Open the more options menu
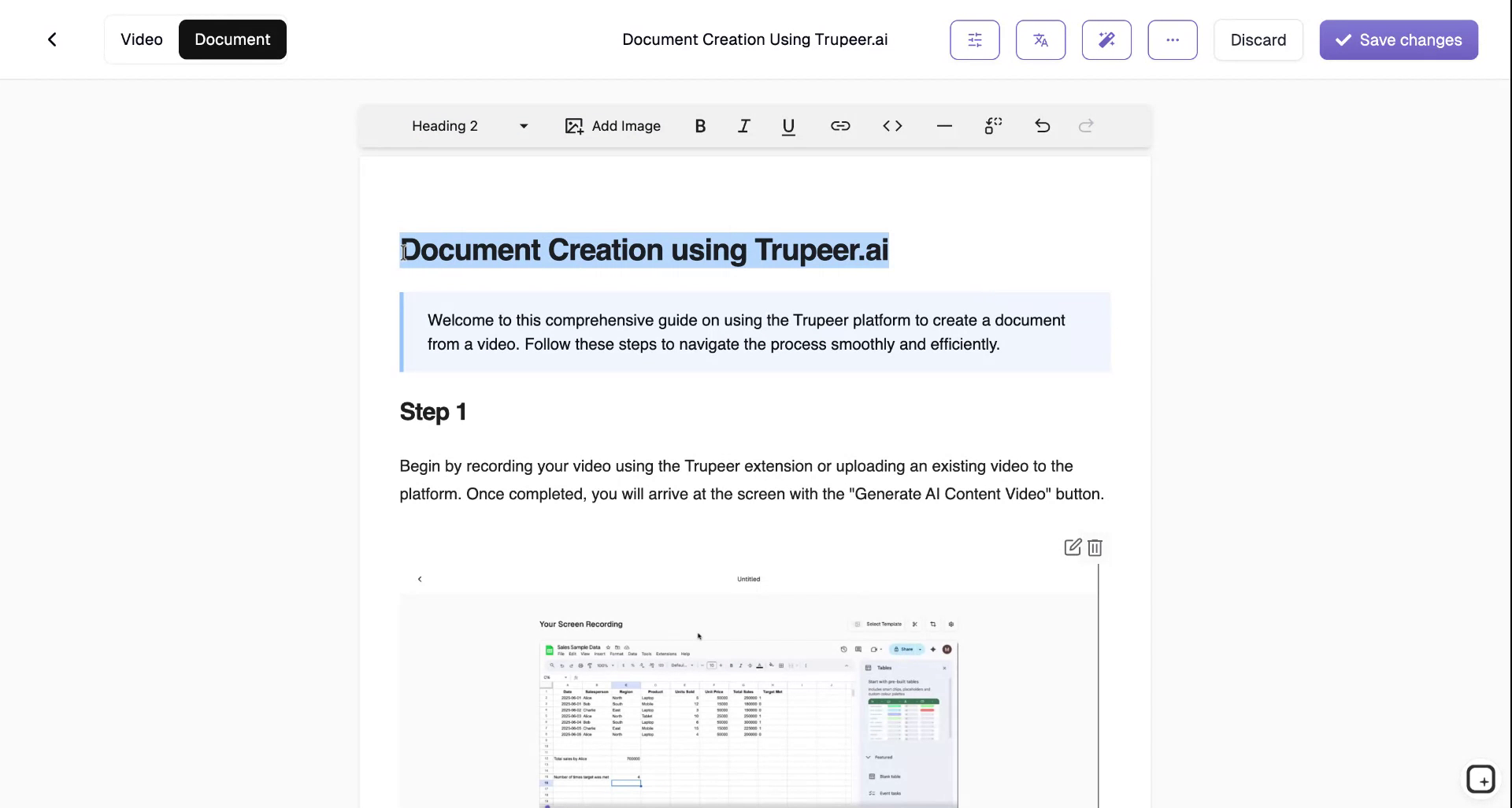The width and height of the screenshot is (1512, 808). pos(1172,39)
